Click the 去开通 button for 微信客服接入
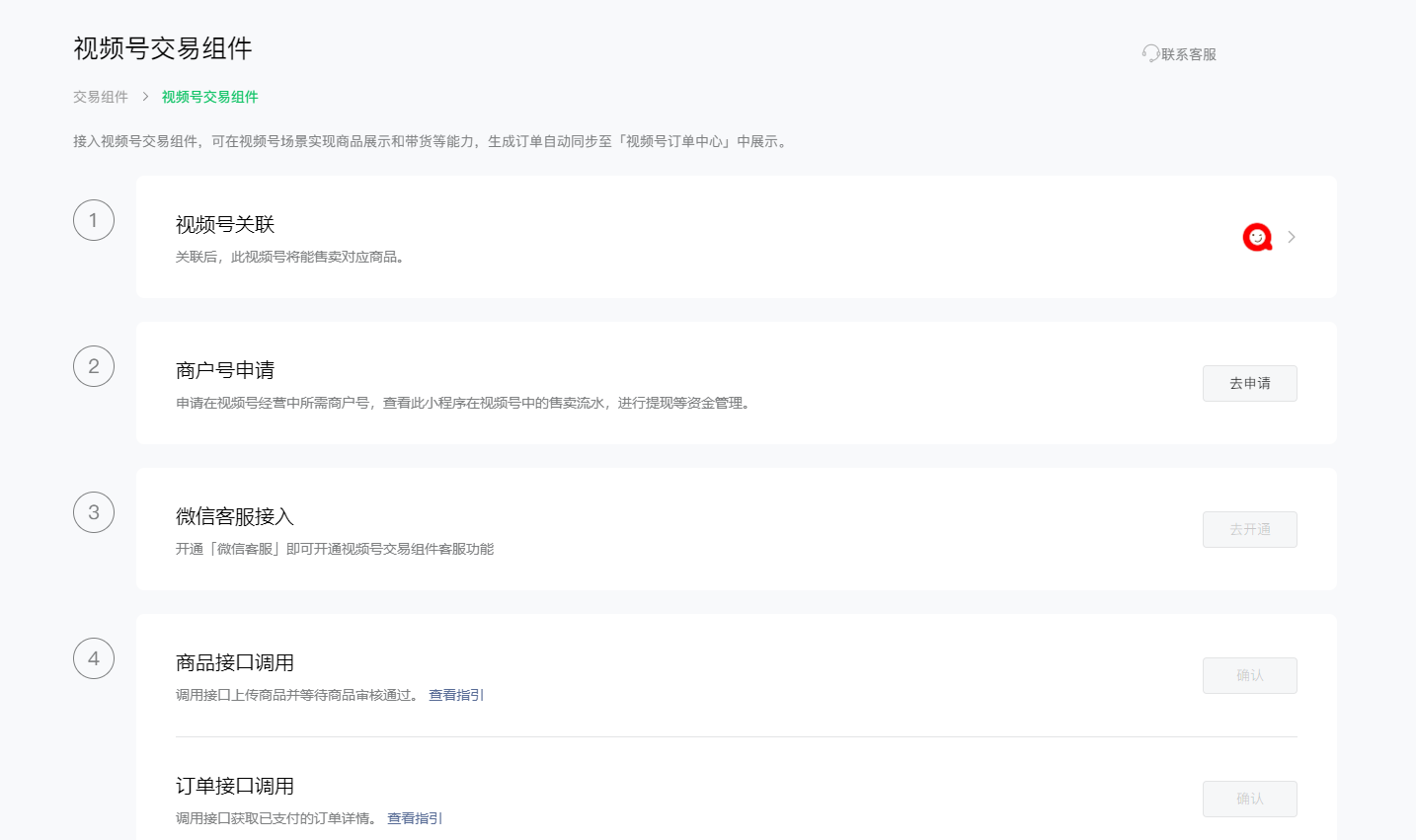Screen dimensions: 1416x840 click(1250, 529)
